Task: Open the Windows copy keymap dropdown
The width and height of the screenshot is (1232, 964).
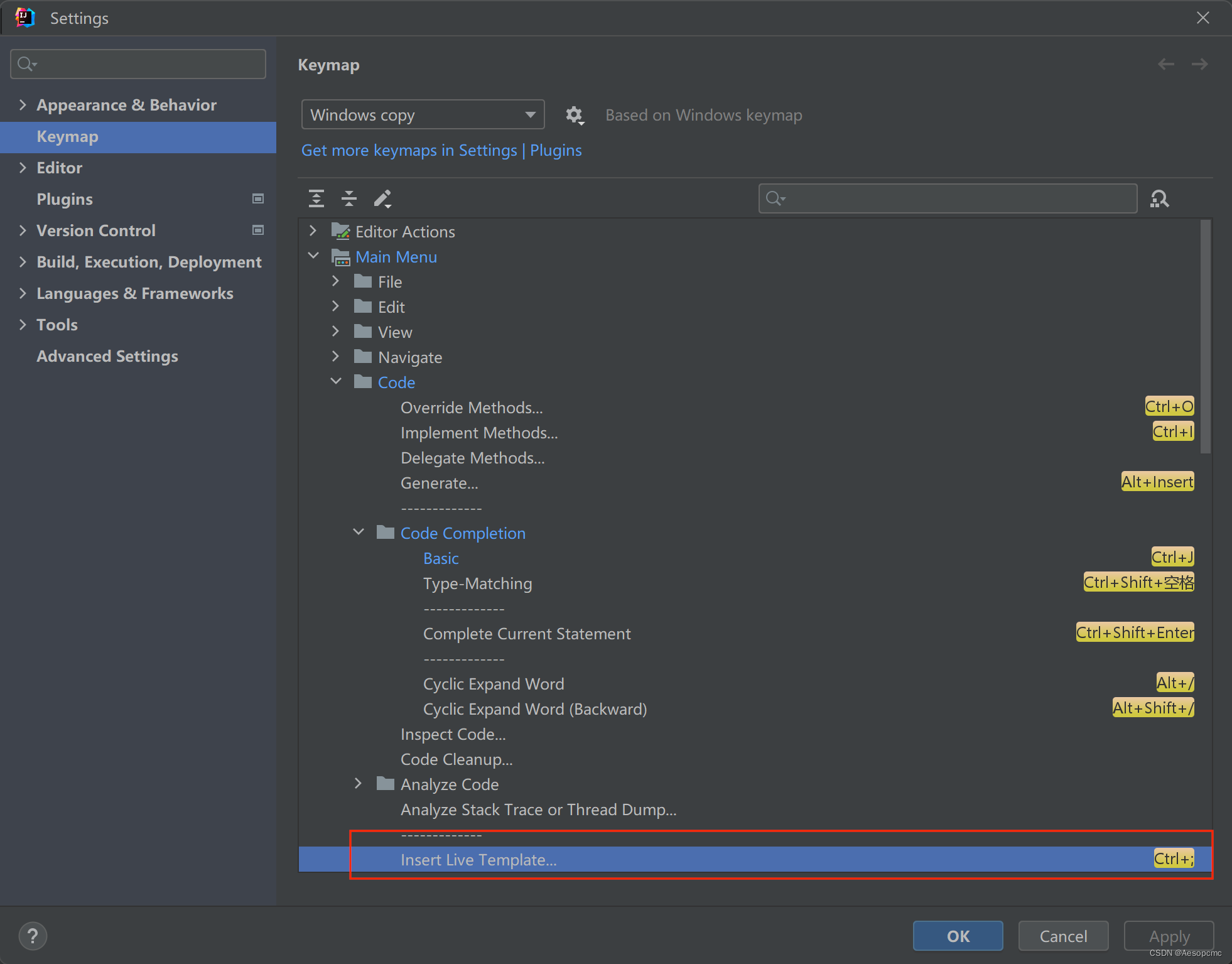Action: point(423,115)
